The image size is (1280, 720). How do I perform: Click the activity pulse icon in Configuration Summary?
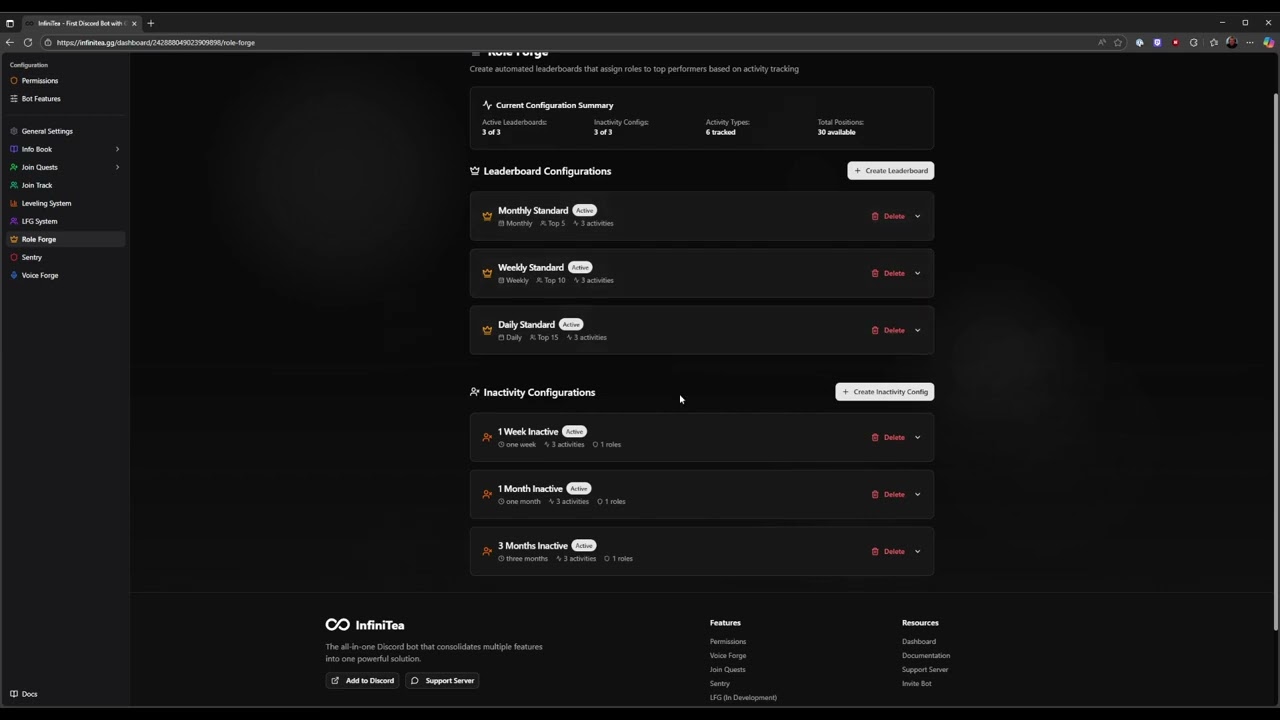coord(487,105)
